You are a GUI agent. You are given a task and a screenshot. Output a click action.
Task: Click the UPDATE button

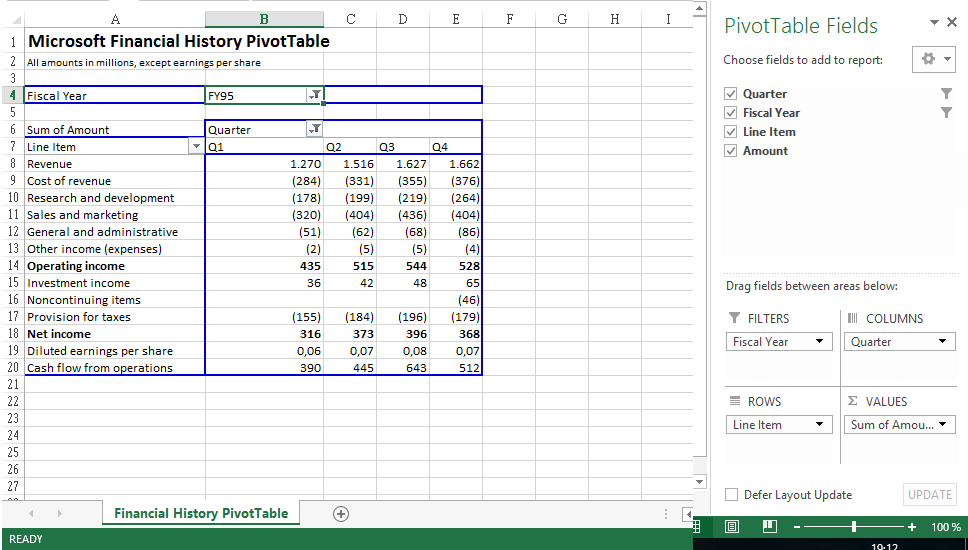(x=930, y=494)
